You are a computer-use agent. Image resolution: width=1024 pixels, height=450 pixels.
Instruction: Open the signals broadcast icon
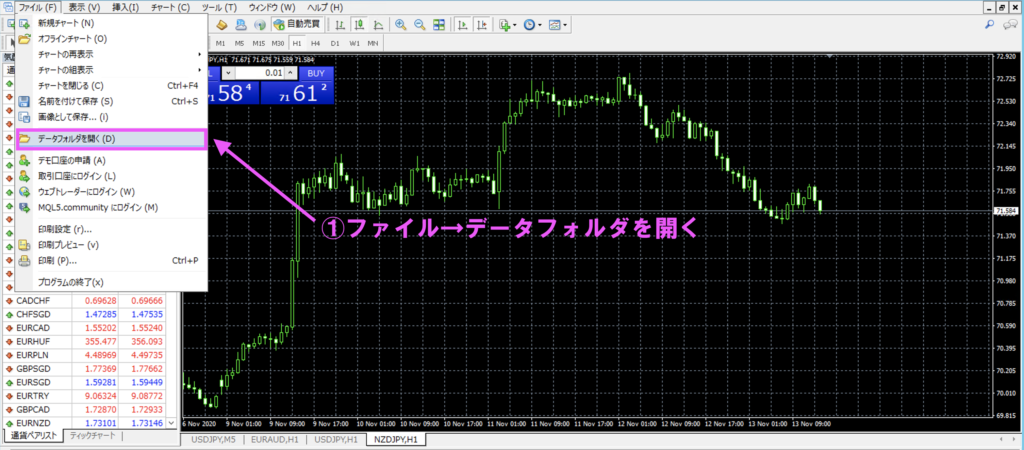coord(260,25)
